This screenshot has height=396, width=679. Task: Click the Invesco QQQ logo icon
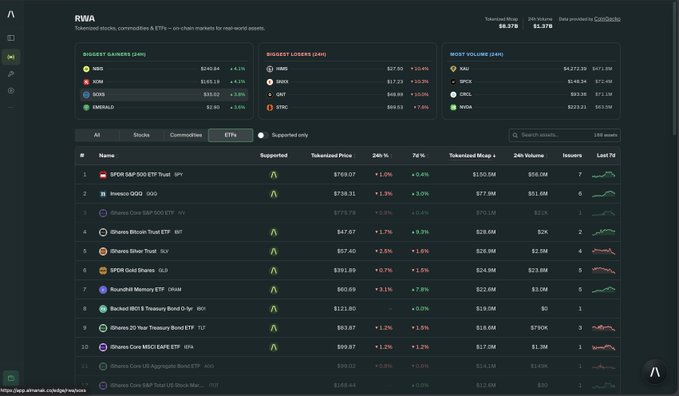(x=103, y=194)
